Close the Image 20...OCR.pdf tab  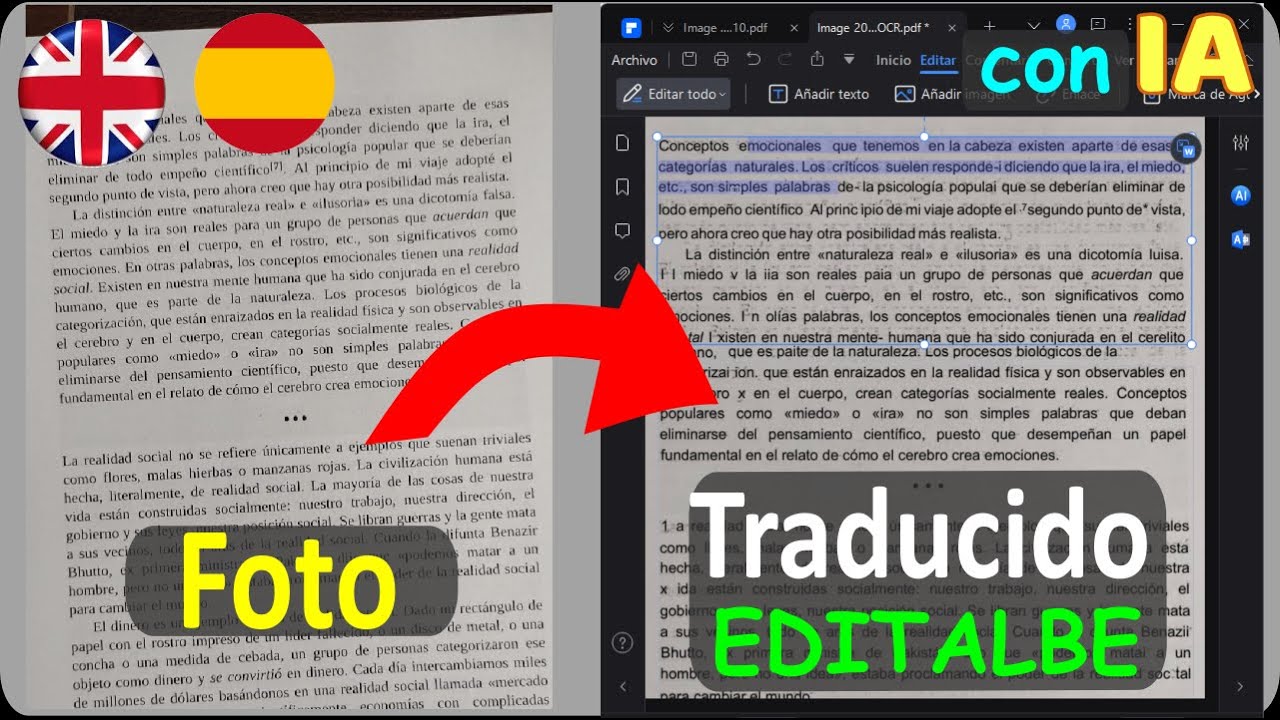tap(952, 28)
